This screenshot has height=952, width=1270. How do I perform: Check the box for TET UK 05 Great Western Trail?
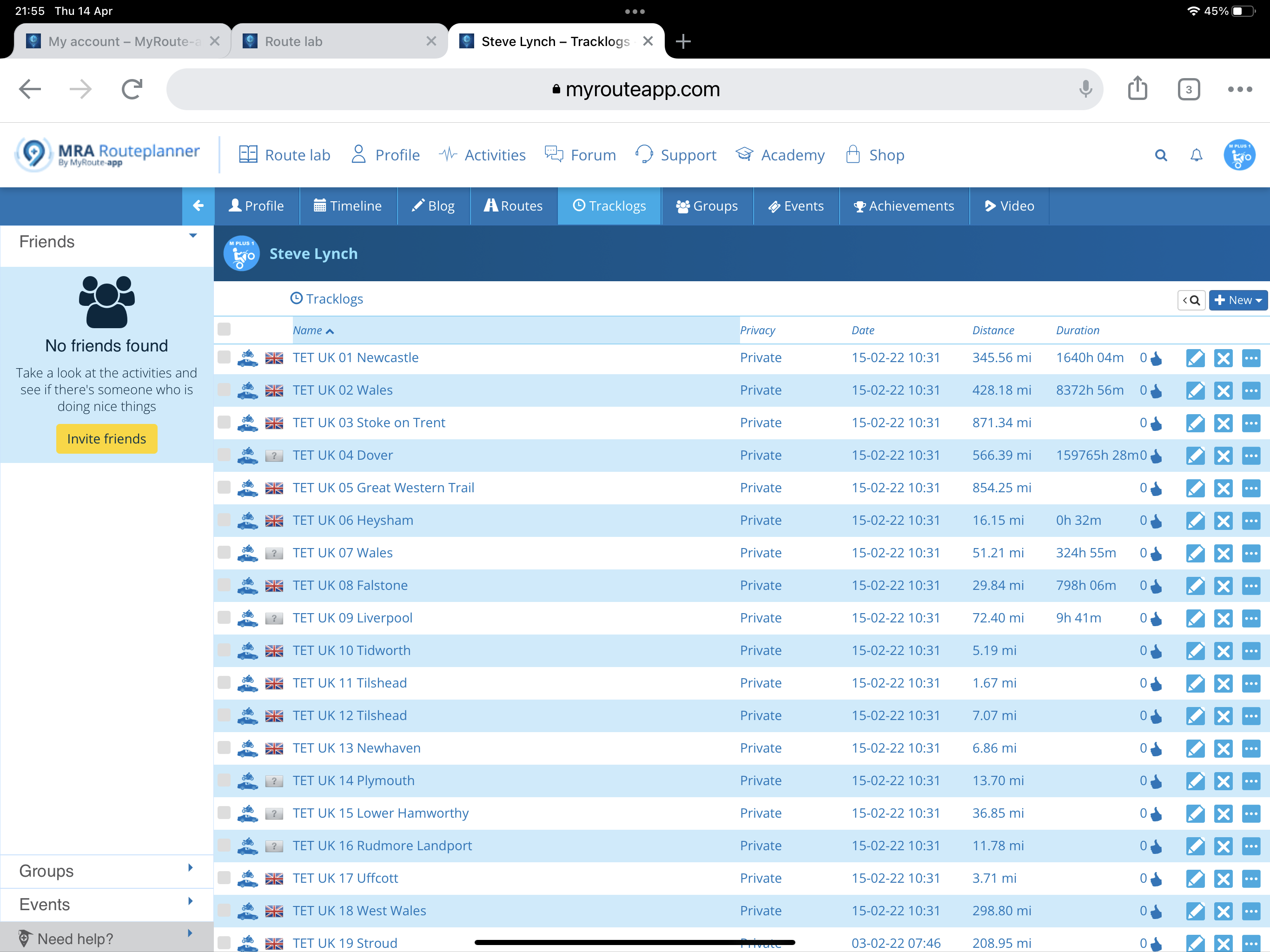point(224,488)
